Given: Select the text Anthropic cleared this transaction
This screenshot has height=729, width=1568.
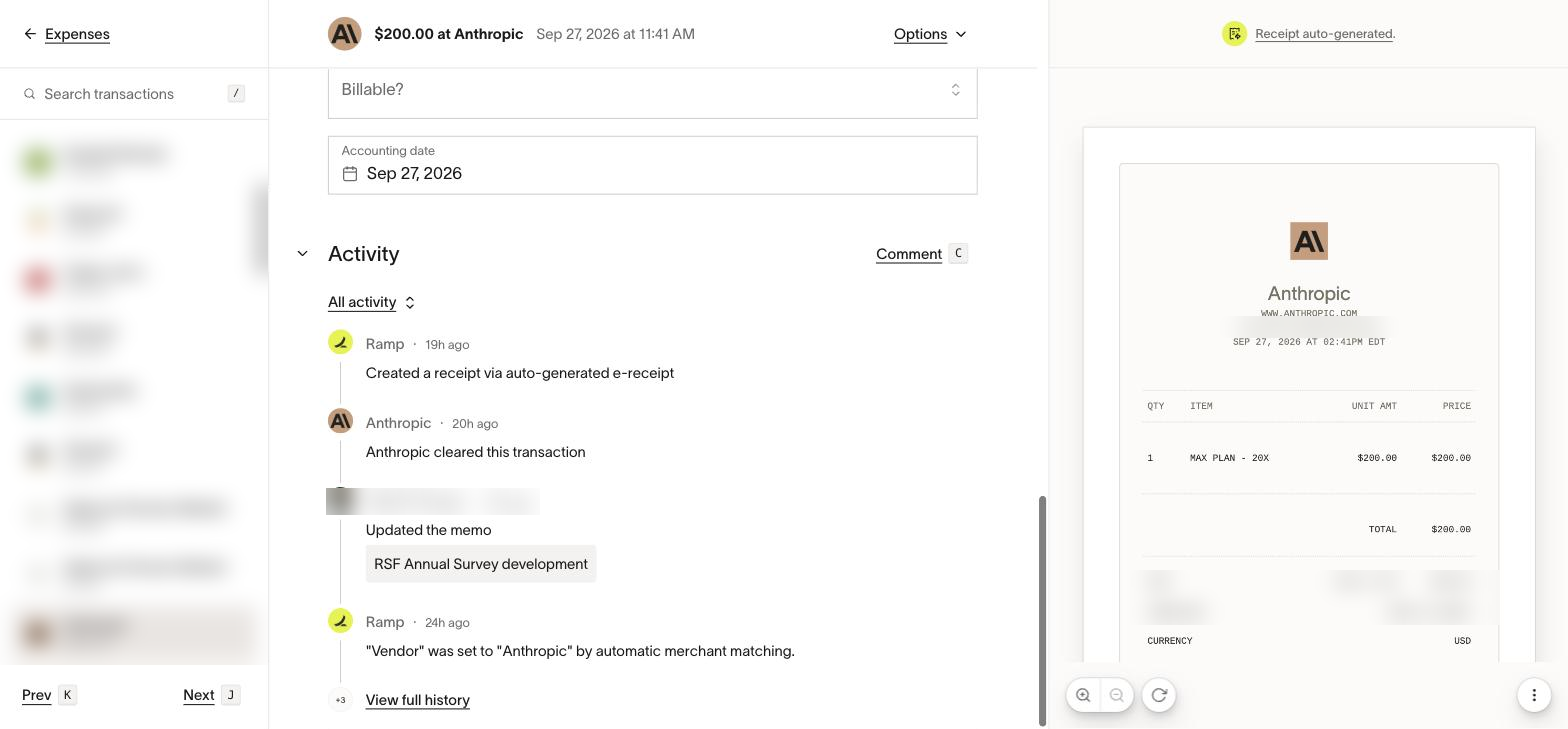Looking at the screenshot, I should pos(476,452).
